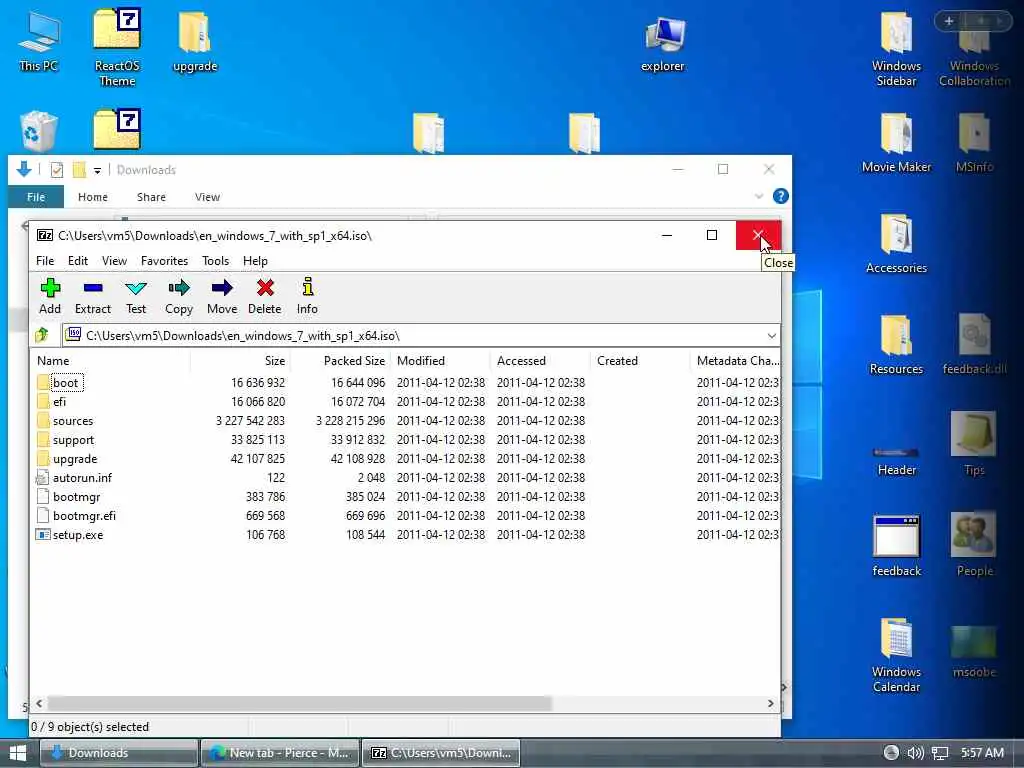The width and height of the screenshot is (1024, 768).
Task: Sort by the Packed Size column
Action: pos(340,360)
